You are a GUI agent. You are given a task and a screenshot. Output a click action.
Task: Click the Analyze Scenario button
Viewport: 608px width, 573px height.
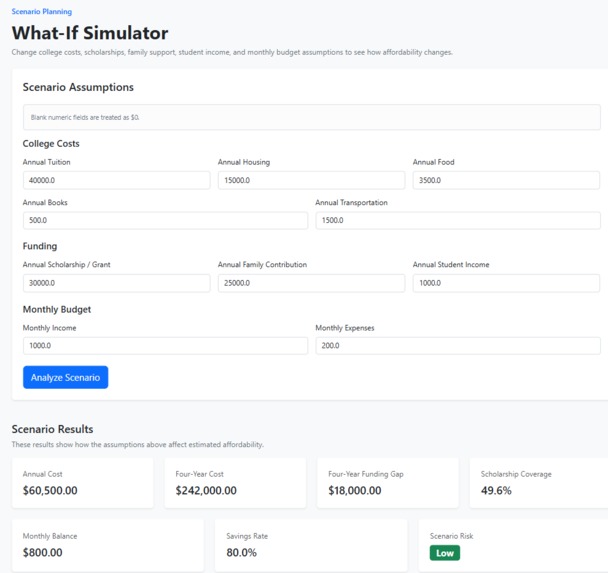(x=66, y=377)
